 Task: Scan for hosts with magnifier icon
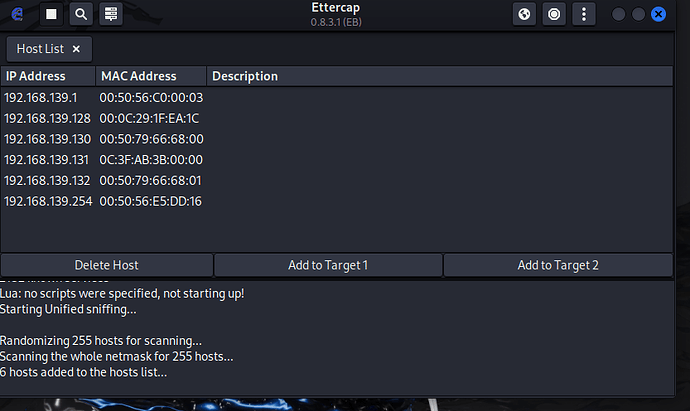[81, 14]
